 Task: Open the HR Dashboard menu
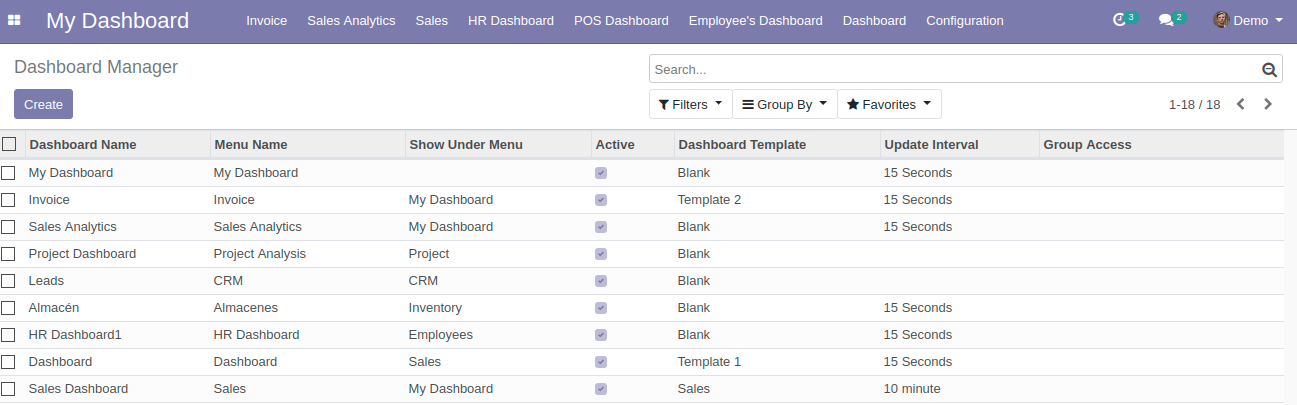pos(510,21)
